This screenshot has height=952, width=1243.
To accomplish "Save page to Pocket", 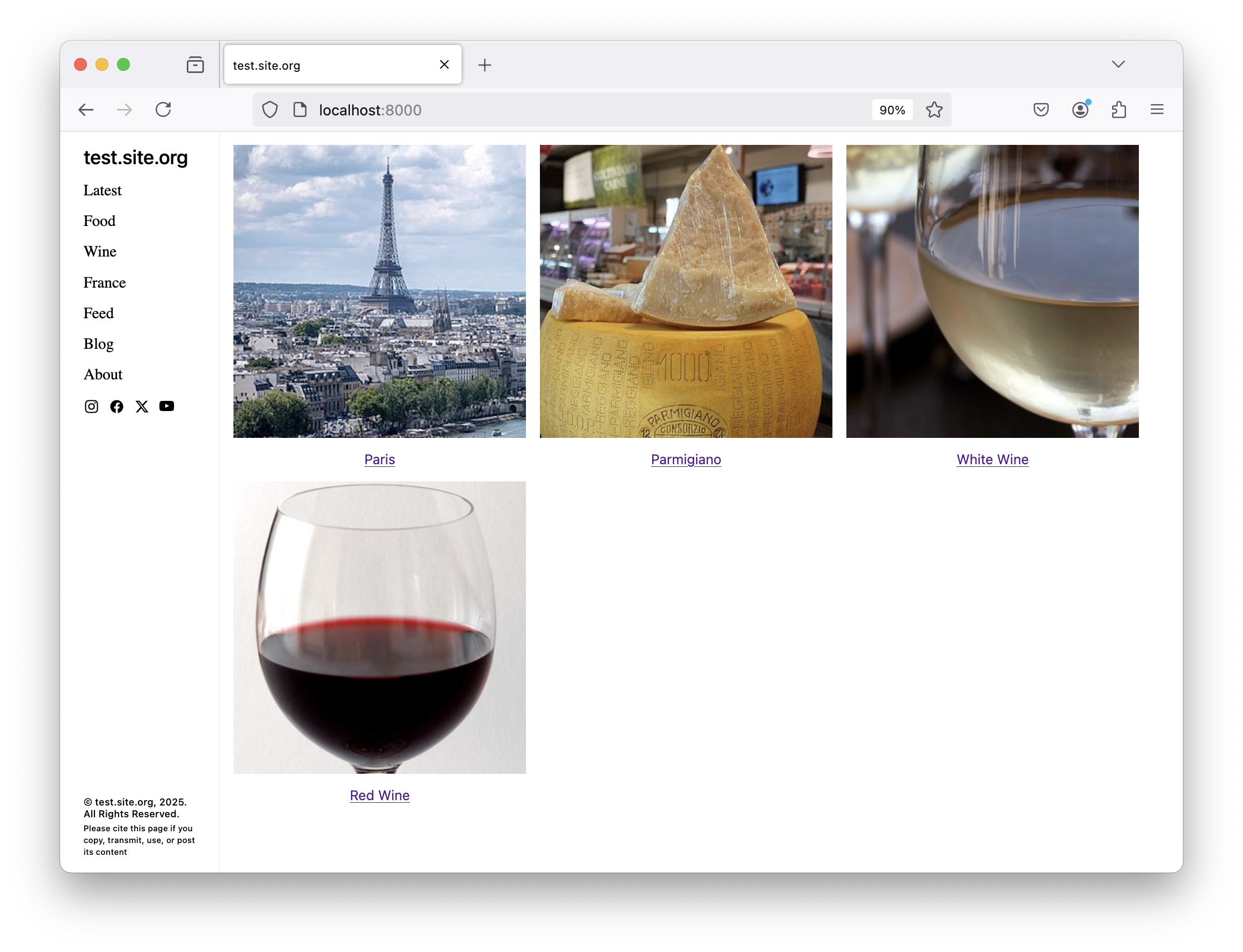I will pyautogui.click(x=1041, y=109).
